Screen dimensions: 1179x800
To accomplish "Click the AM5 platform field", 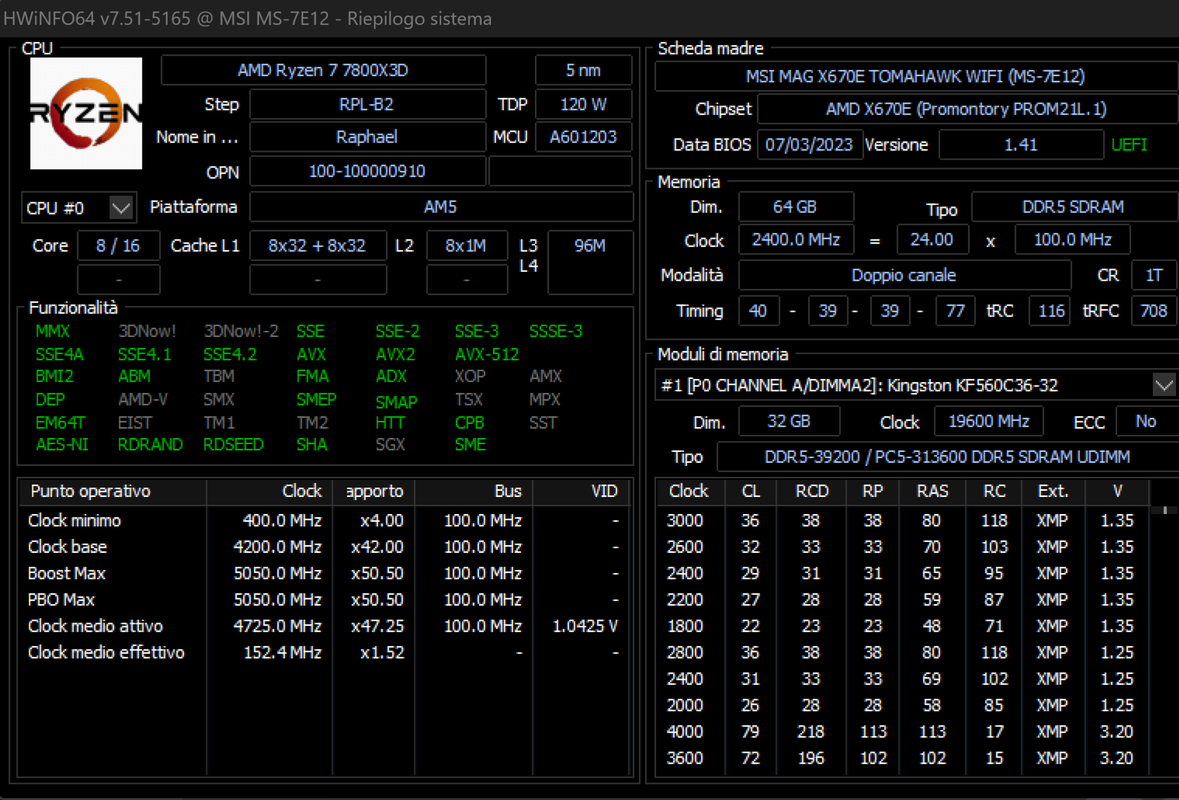I will click(441, 207).
